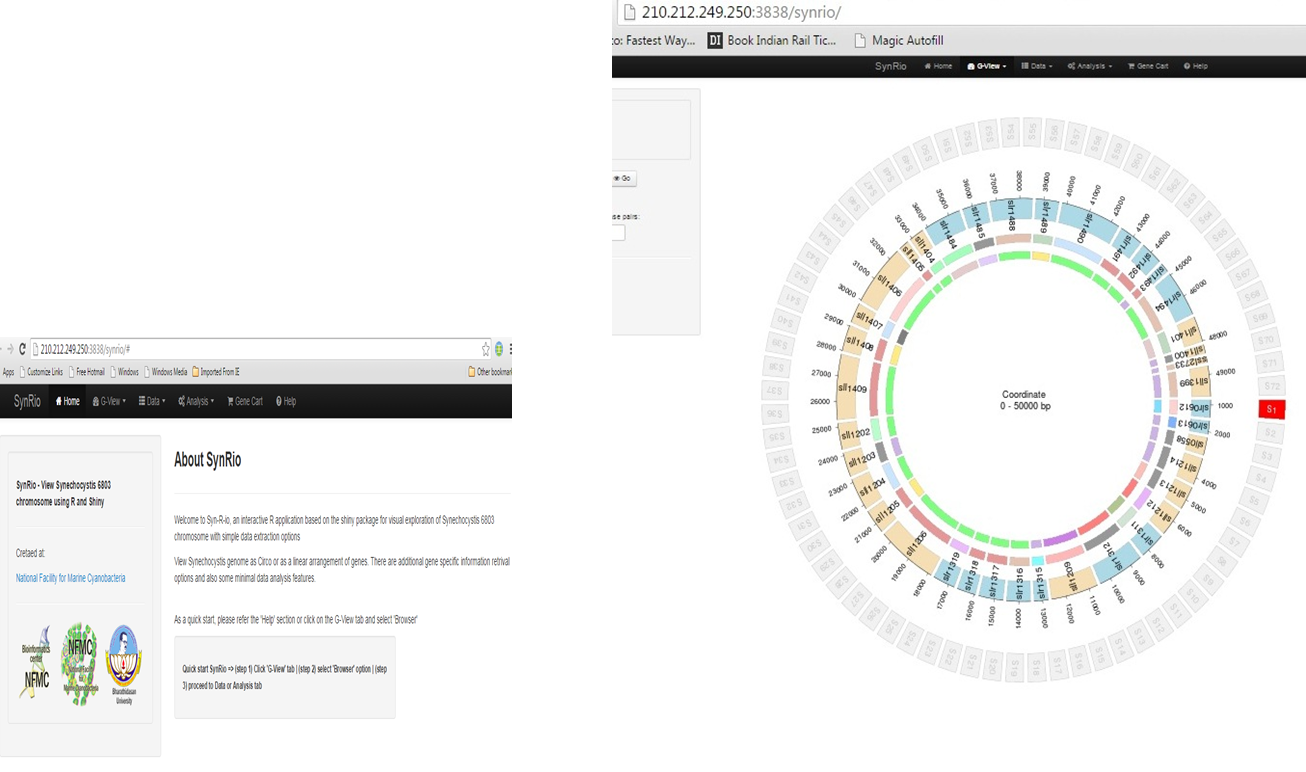Click the base pairs input field
Screen dimensions: 1306x772
(x=618, y=233)
